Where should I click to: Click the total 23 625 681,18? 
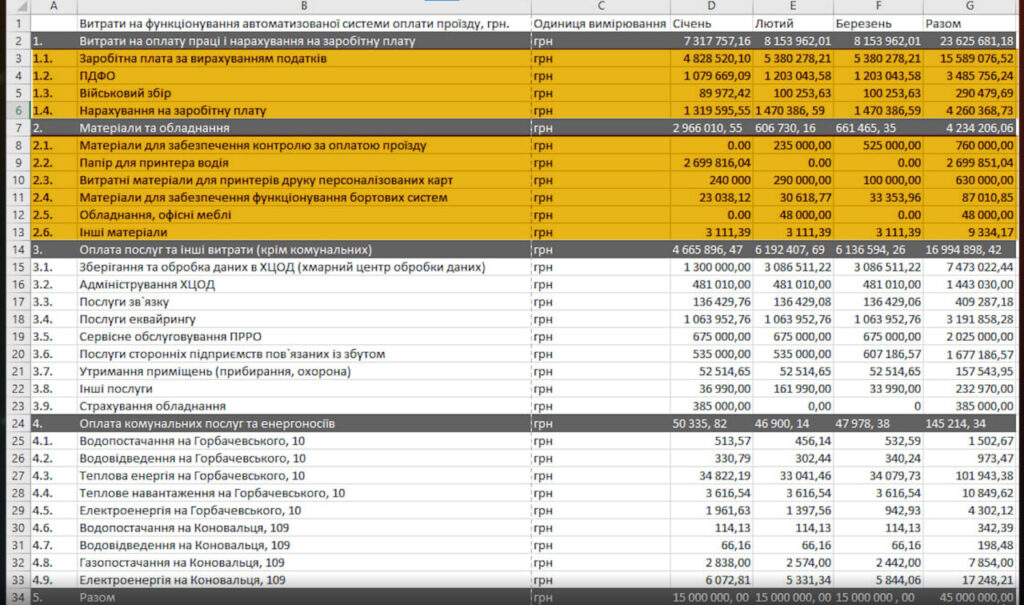click(x=977, y=41)
